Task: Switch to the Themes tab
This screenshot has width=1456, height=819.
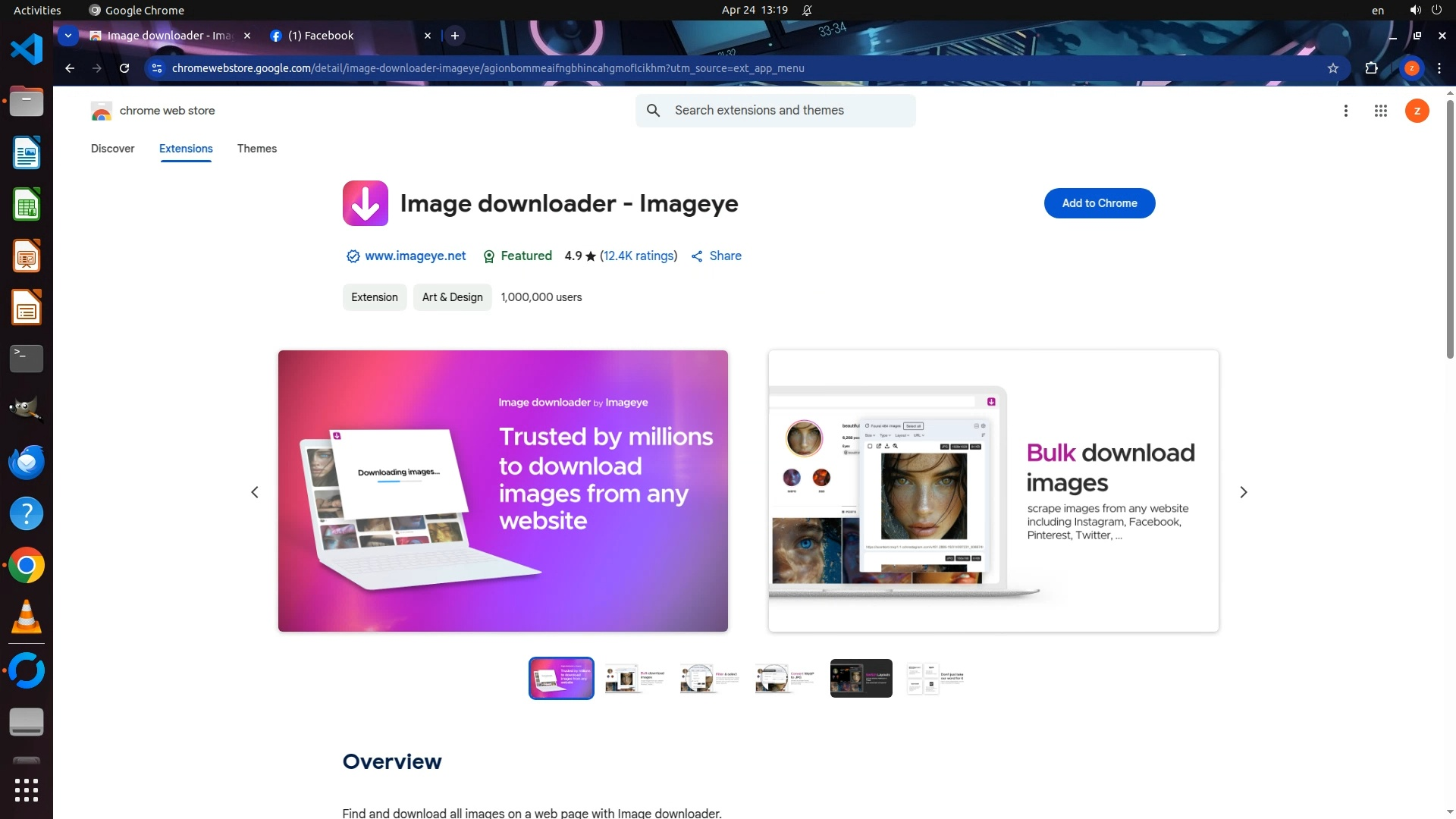Action: pos(256,149)
